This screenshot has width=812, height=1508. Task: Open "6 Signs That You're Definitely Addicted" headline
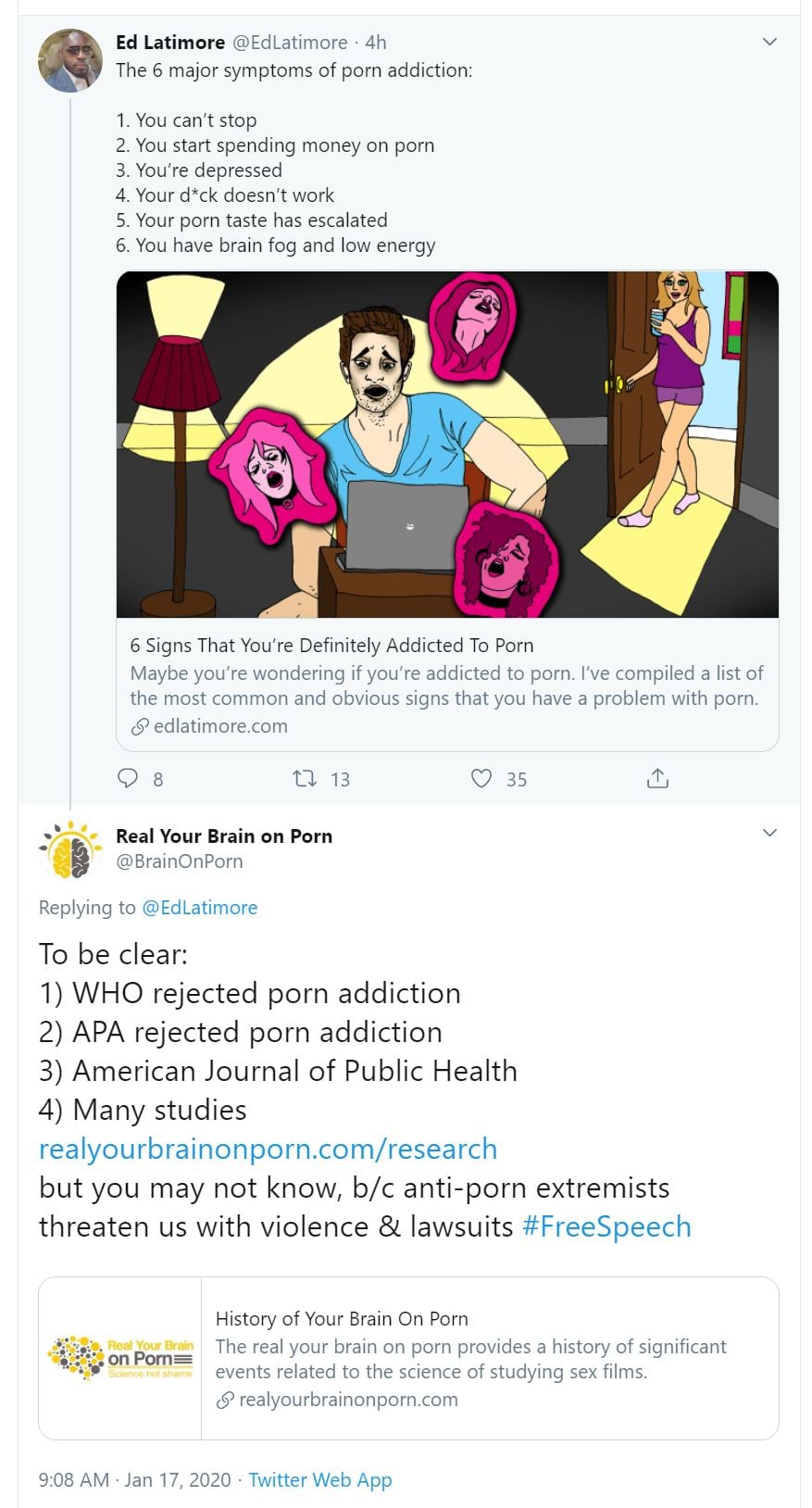coord(331,646)
